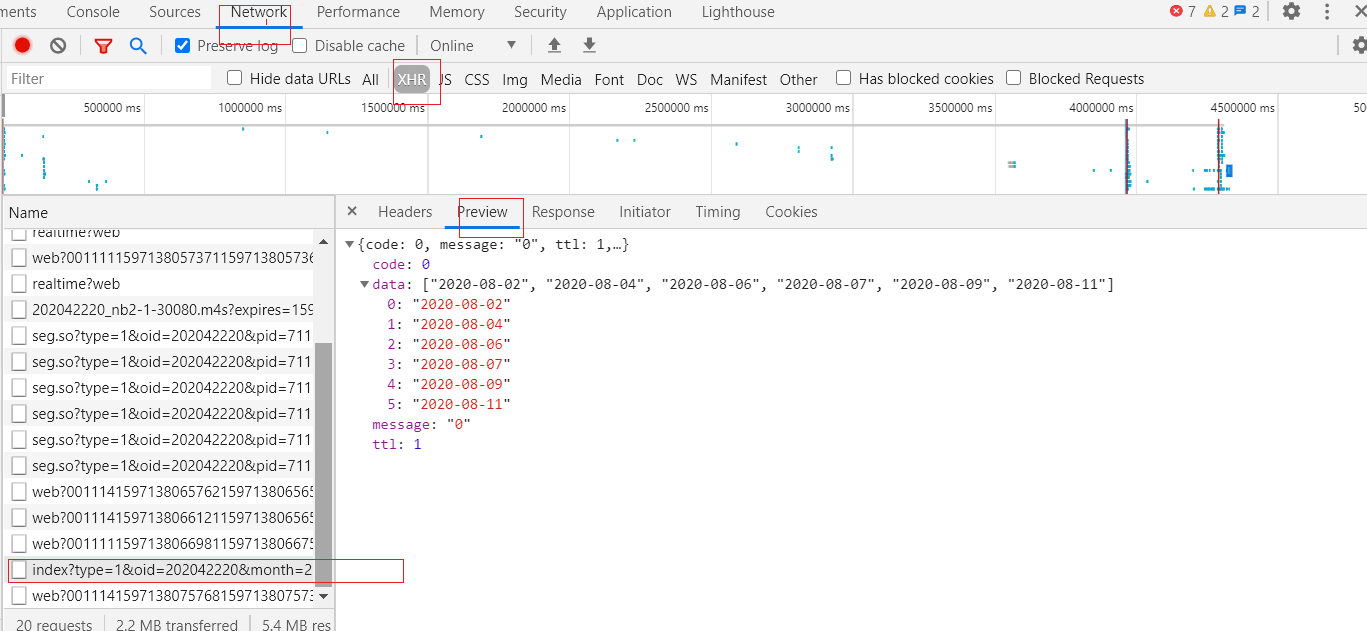Clear the network log

[58, 45]
